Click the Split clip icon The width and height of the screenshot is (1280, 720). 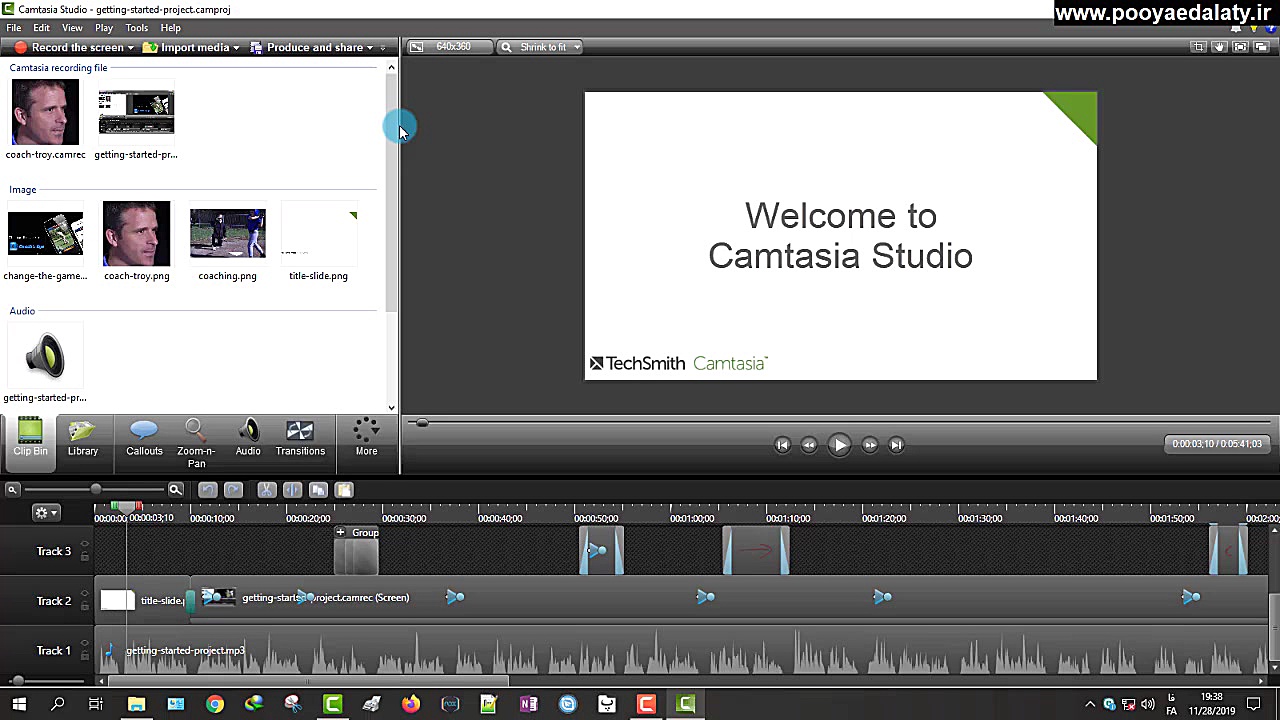pyautogui.click(x=292, y=490)
